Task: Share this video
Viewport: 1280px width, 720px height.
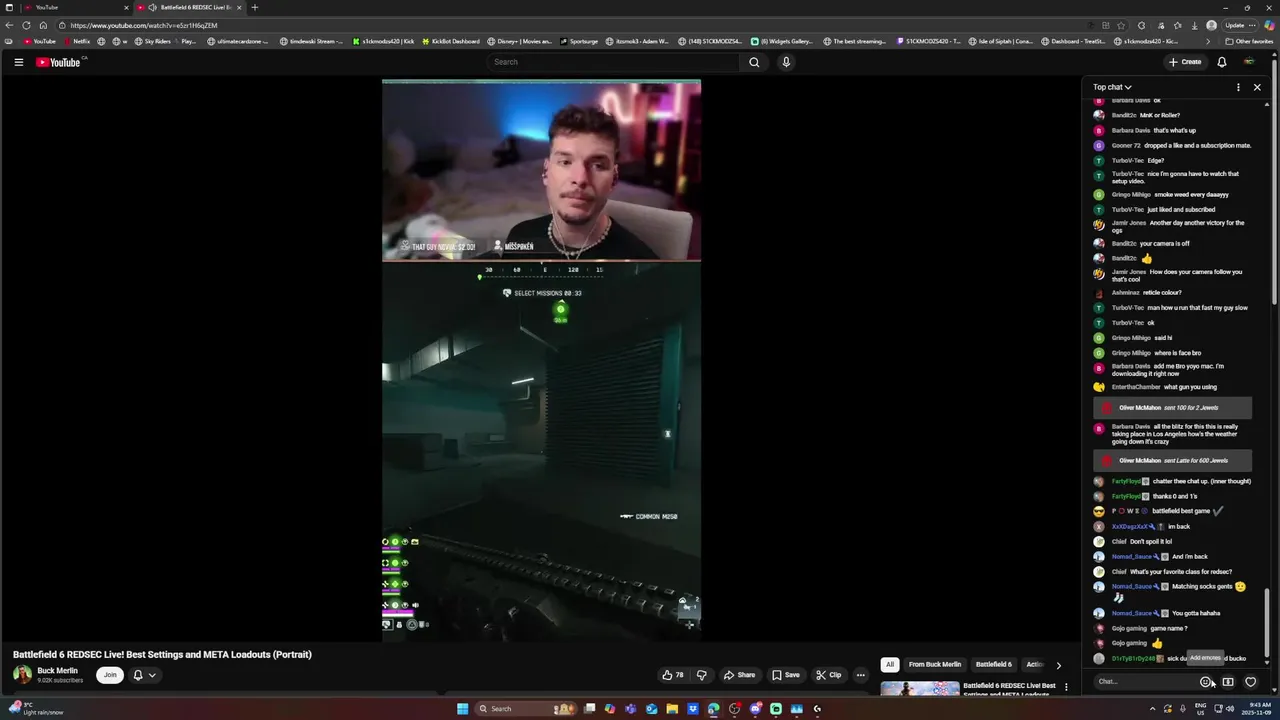Action: 739,675
